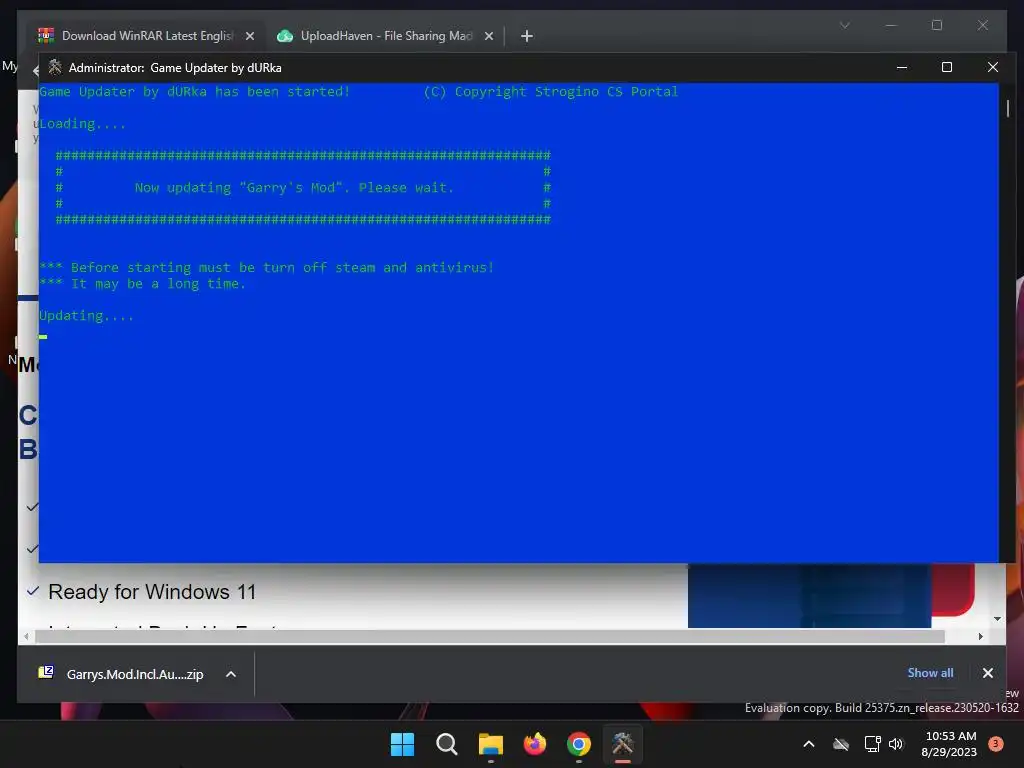The height and width of the screenshot is (768, 1024).
Task: Click the 'Loading....' console line
Action: [x=82, y=124]
